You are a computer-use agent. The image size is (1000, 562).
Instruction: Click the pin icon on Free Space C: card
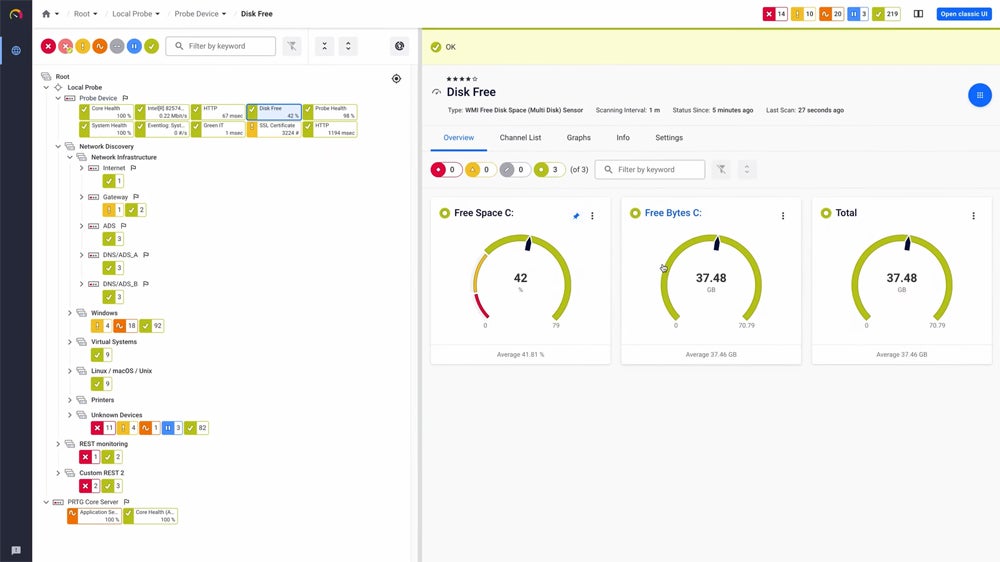(576, 216)
